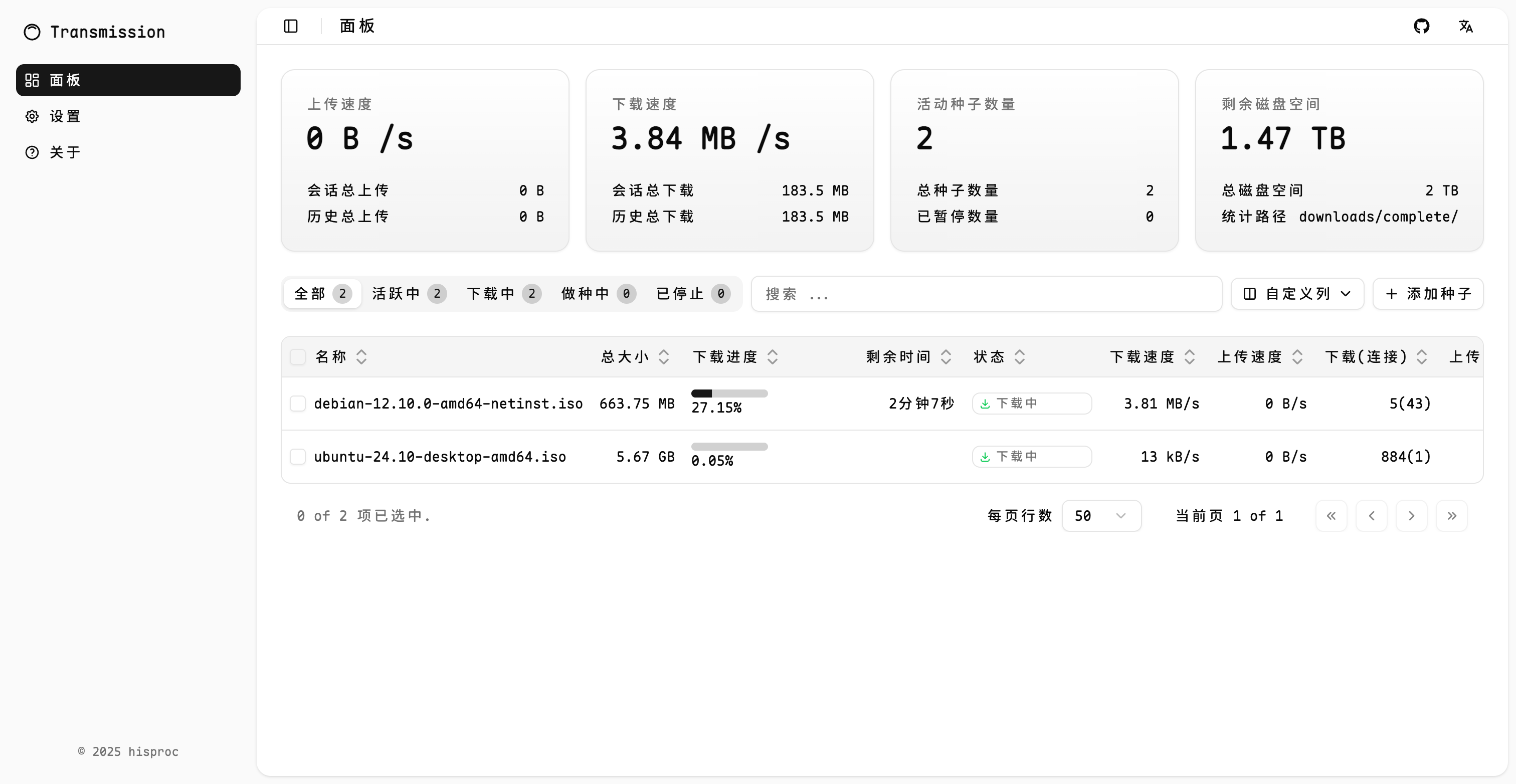Screen dimensions: 1516x784
Task: Click the © 2025 hisproc footer text
Action: click(x=128, y=751)
